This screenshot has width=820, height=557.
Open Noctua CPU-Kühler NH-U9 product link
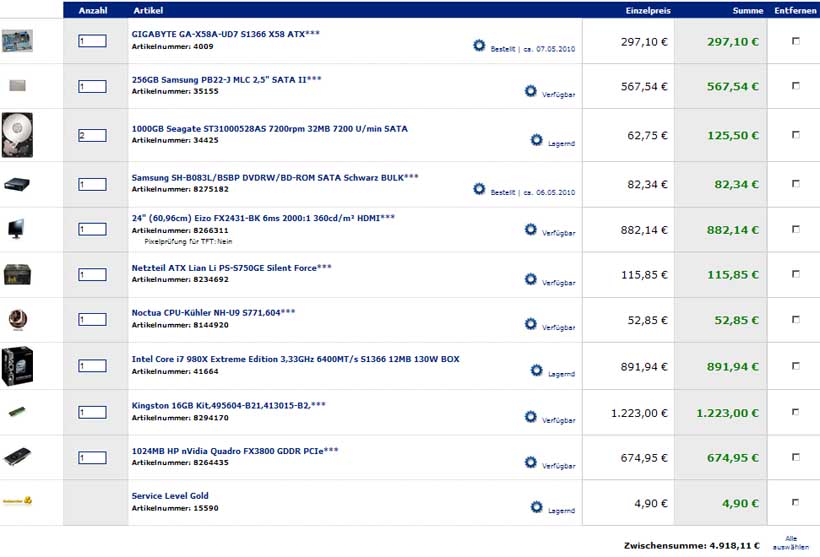click(213, 313)
